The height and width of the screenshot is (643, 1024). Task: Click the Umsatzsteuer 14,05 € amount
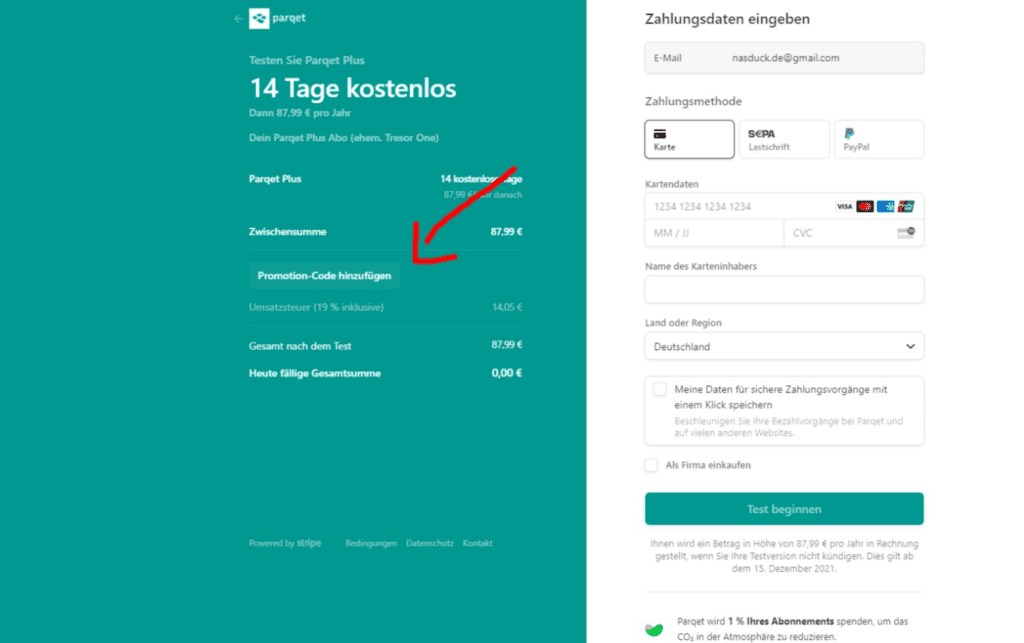pyautogui.click(x=507, y=307)
